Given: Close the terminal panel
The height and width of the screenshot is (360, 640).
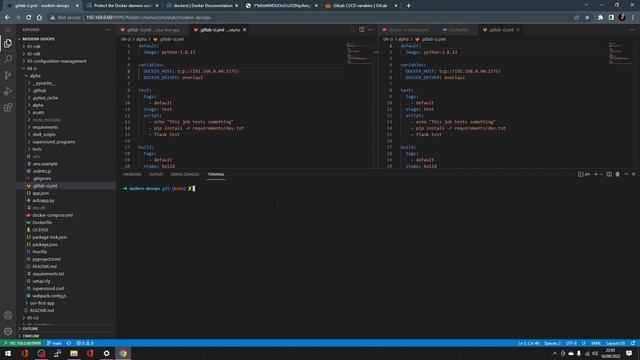Looking at the screenshot, I should (633, 174).
